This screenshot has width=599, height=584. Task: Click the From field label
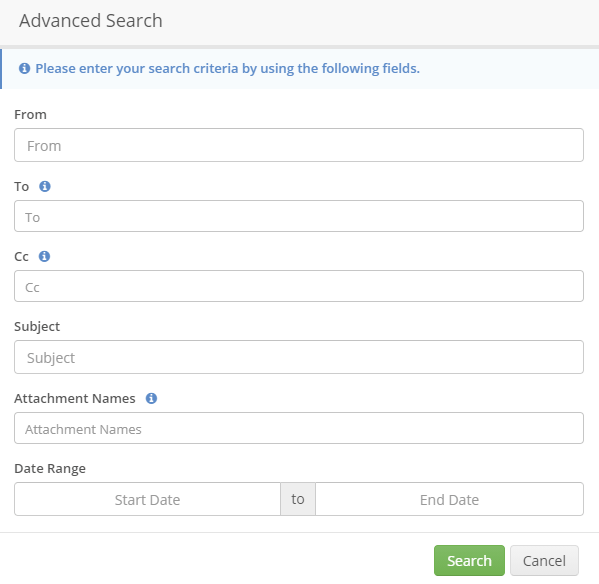pyautogui.click(x=31, y=115)
